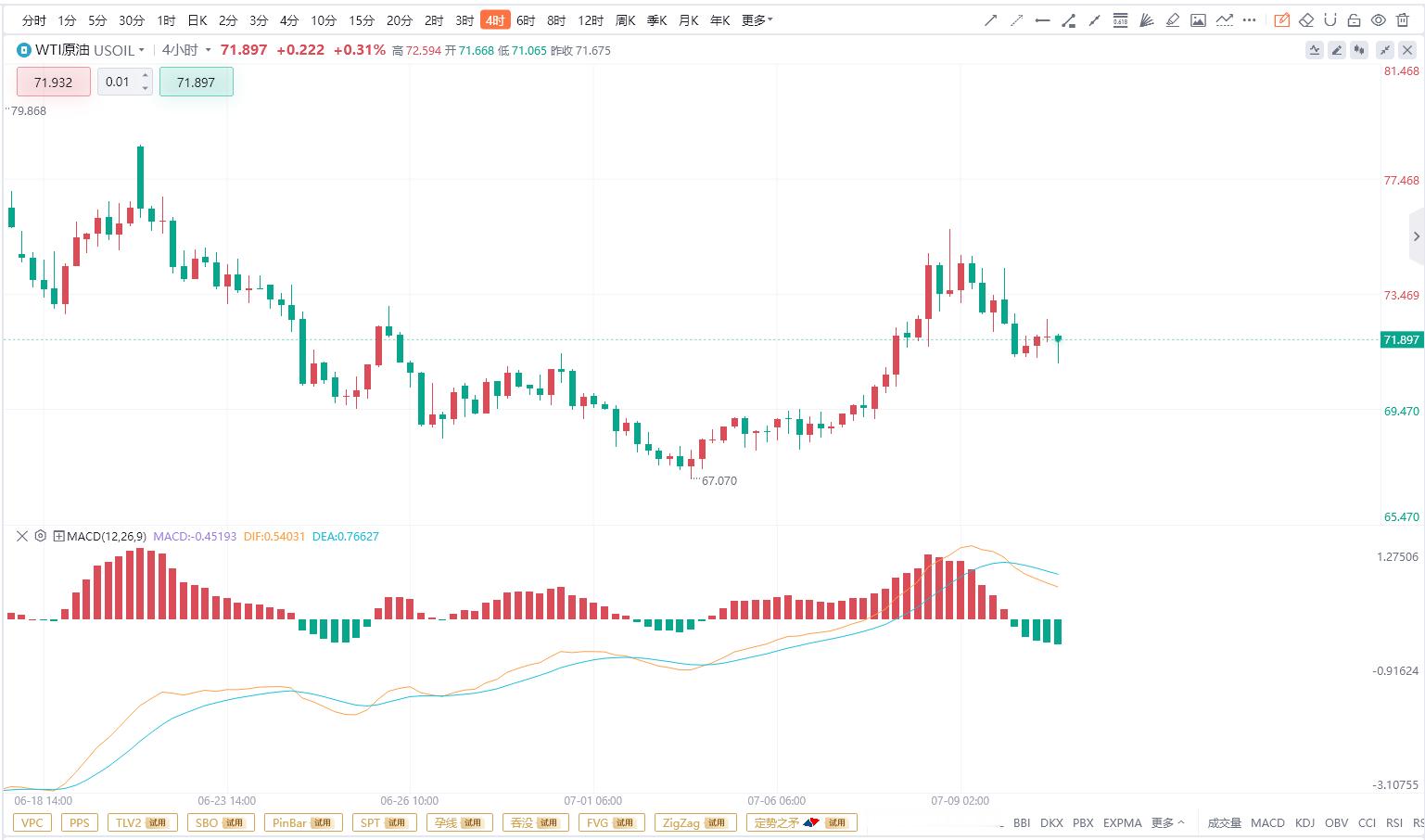
Task: Switch to the 周K timeframe
Action: point(626,20)
